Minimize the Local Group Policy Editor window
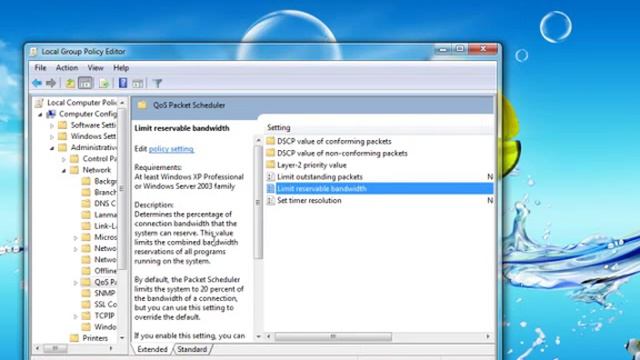Viewport: 640px width, 360px height. (x=443, y=49)
